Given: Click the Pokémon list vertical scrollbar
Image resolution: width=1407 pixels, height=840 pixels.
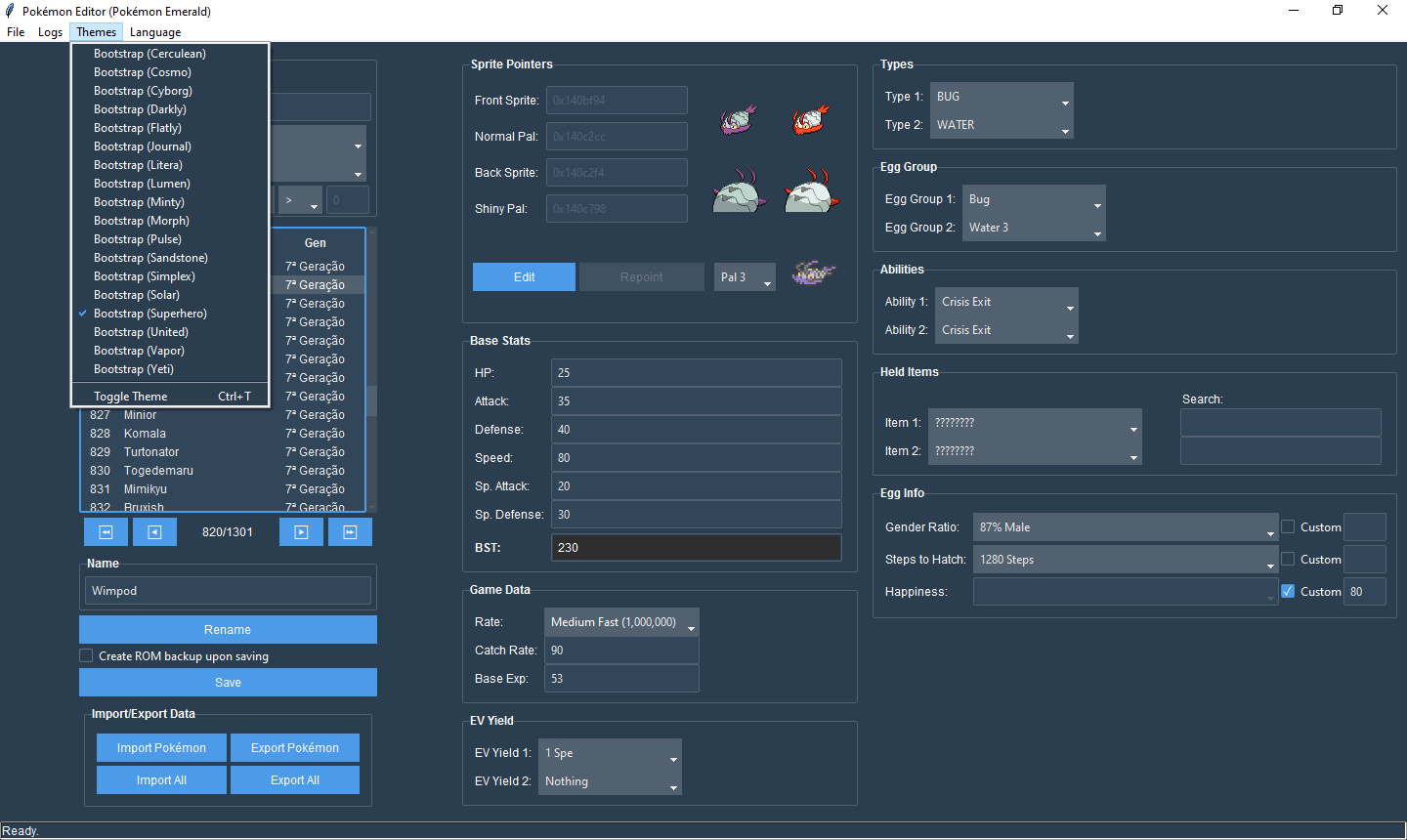Looking at the screenshot, I should click(371, 400).
